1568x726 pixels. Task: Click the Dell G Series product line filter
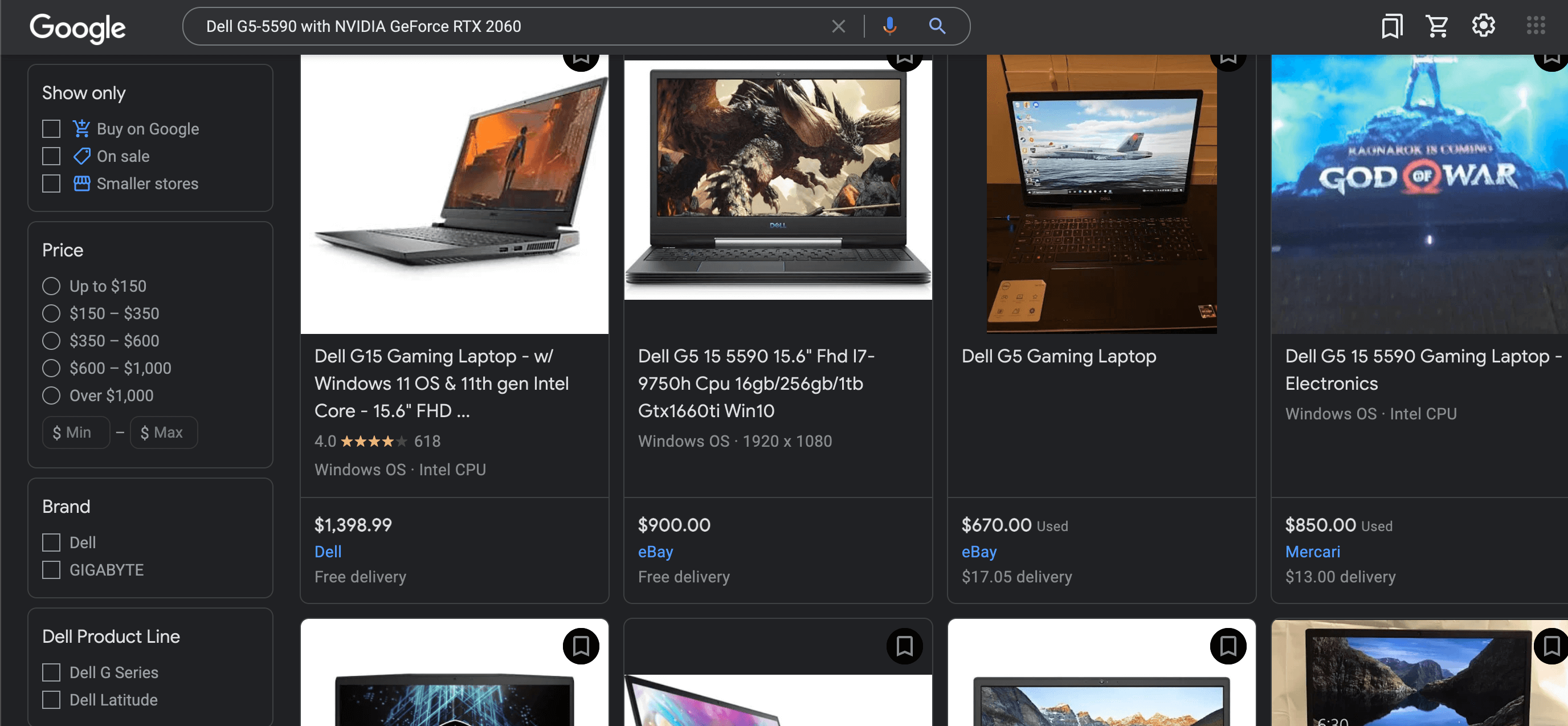point(51,672)
